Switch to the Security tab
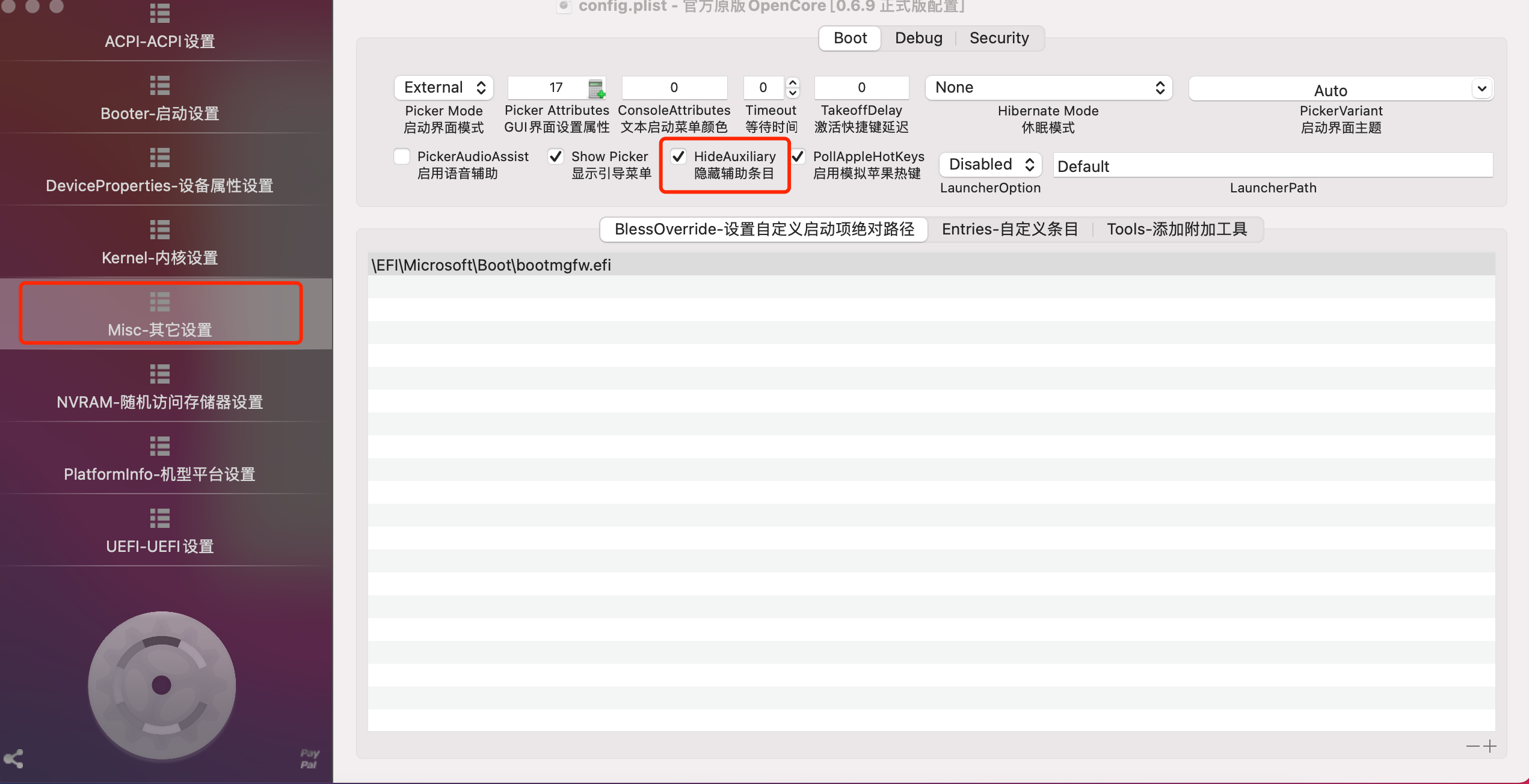1529x784 pixels. point(999,38)
